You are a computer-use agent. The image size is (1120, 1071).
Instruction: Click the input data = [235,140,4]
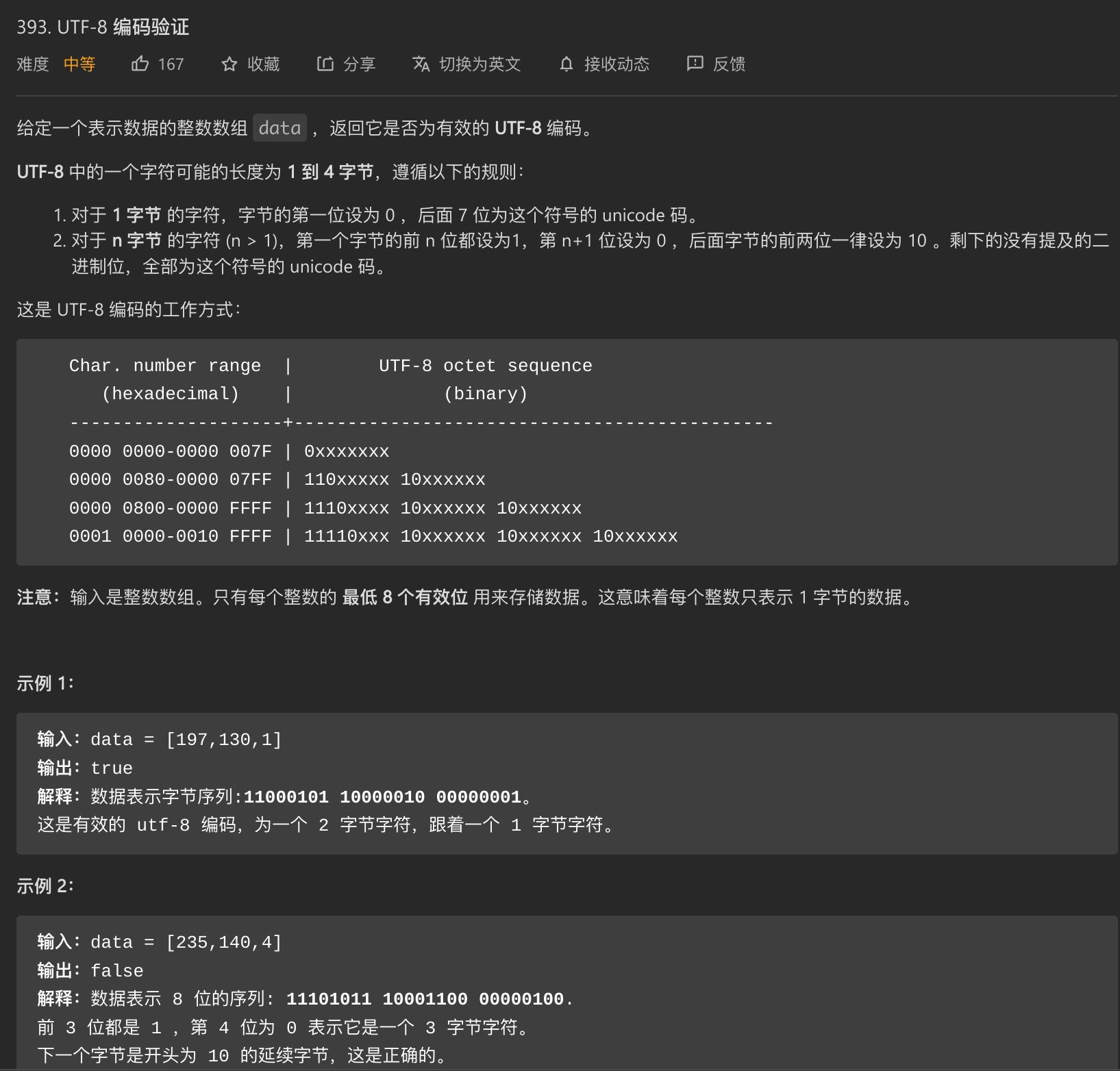click(x=186, y=942)
